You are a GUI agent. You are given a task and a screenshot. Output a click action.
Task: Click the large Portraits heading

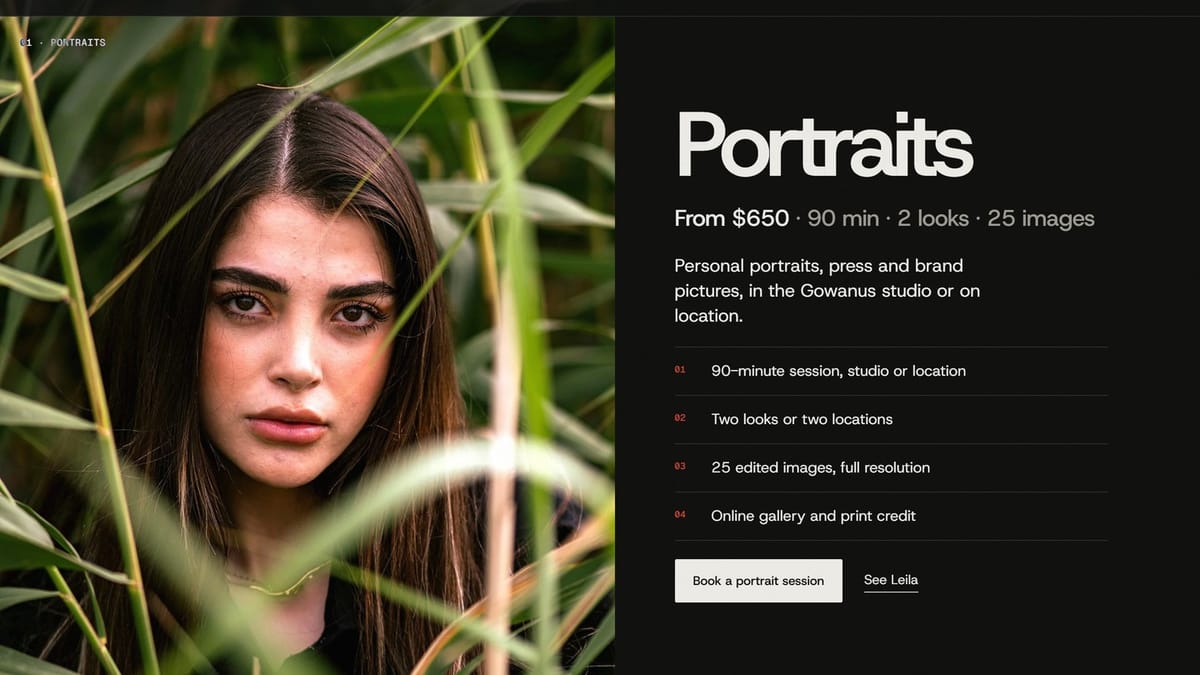824,145
